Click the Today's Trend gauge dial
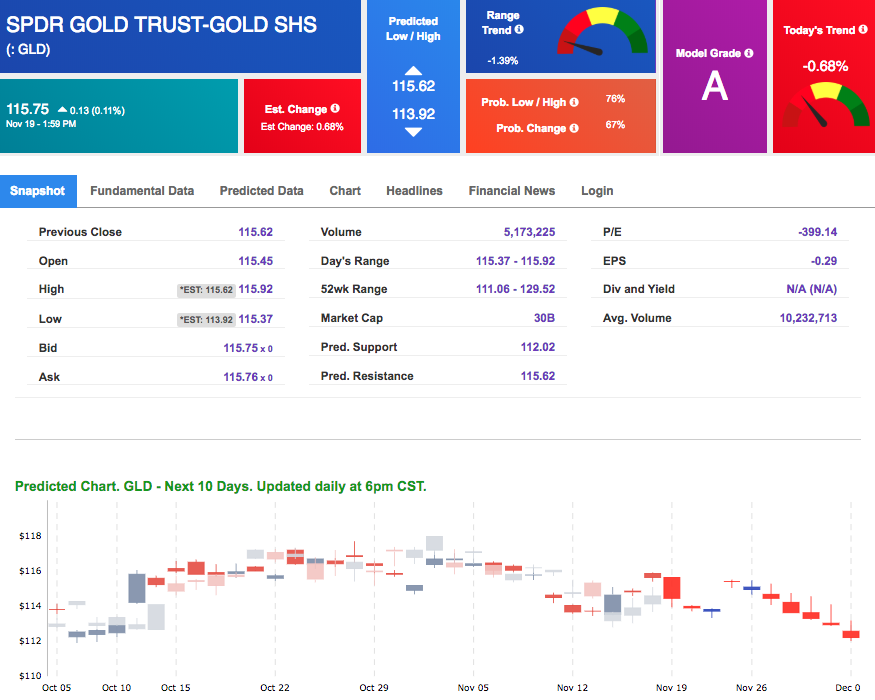The image size is (875, 700). (x=825, y=104)
